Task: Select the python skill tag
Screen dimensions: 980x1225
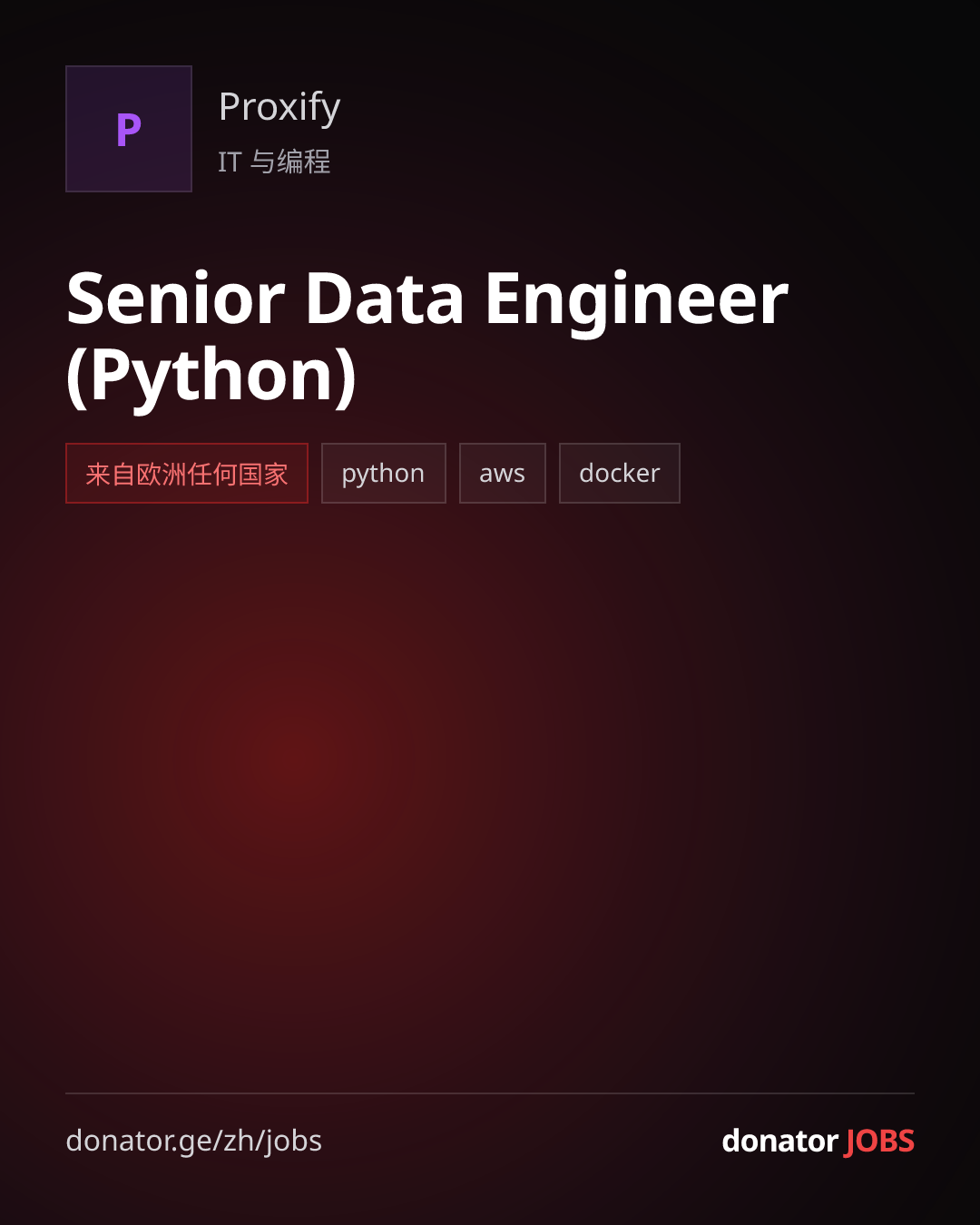Action: (384, 473)
